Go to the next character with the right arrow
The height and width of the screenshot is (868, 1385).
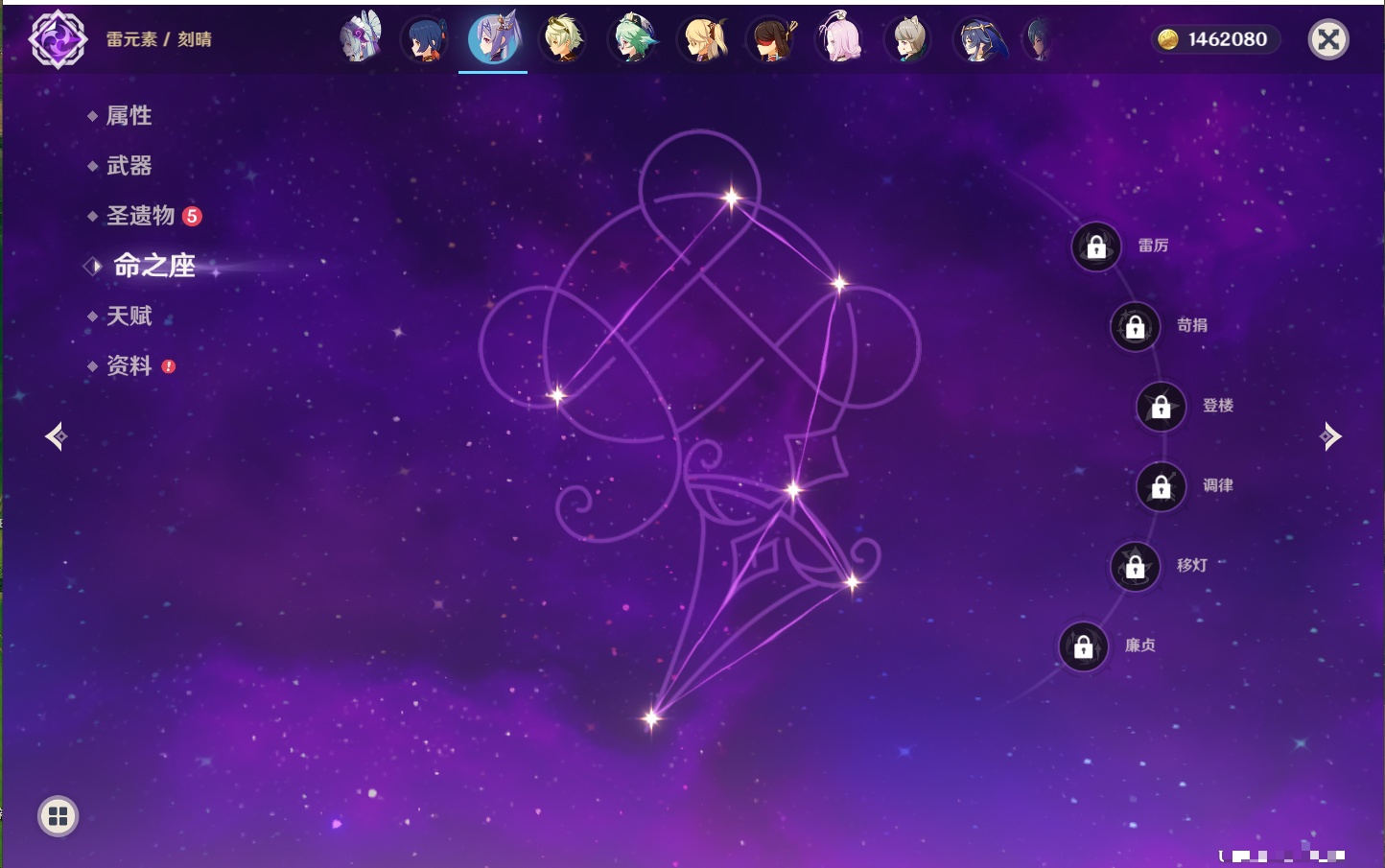click(1330, 436)
